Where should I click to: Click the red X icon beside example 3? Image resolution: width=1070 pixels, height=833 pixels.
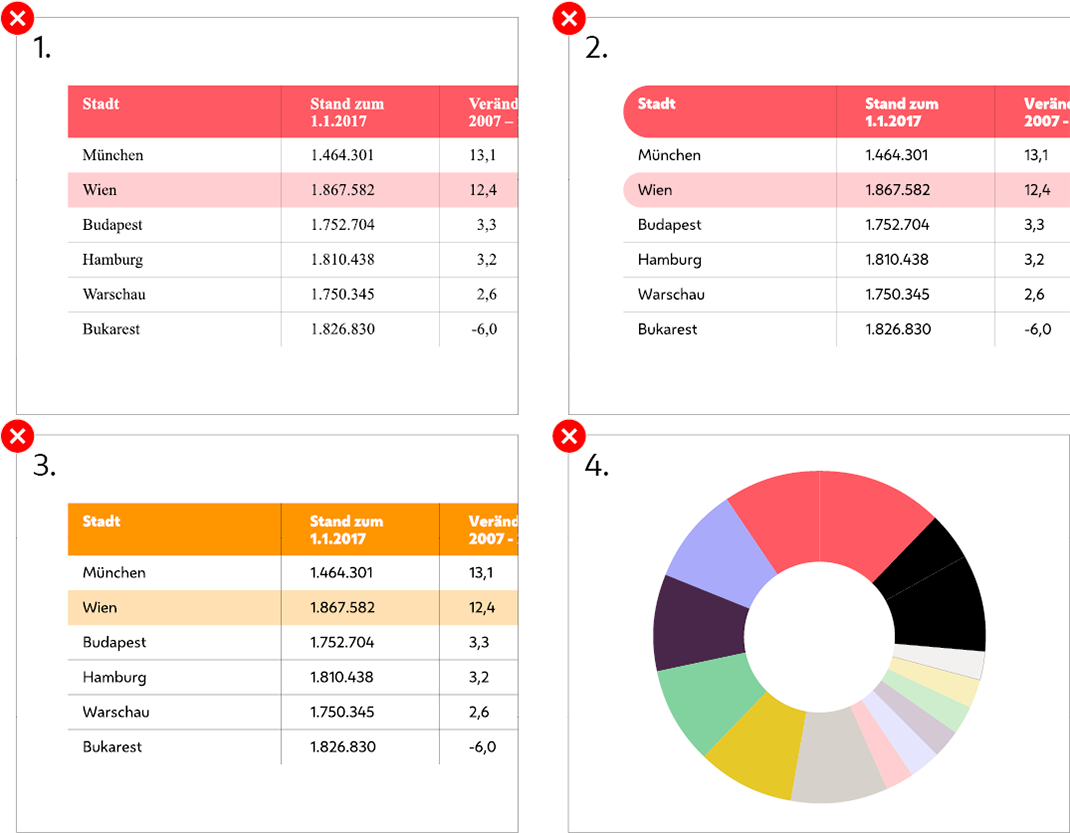click(x=18, y=436)
